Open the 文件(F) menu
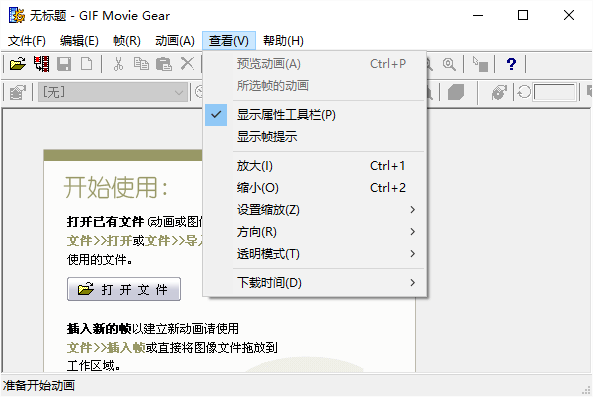 [x=27, y=40]
